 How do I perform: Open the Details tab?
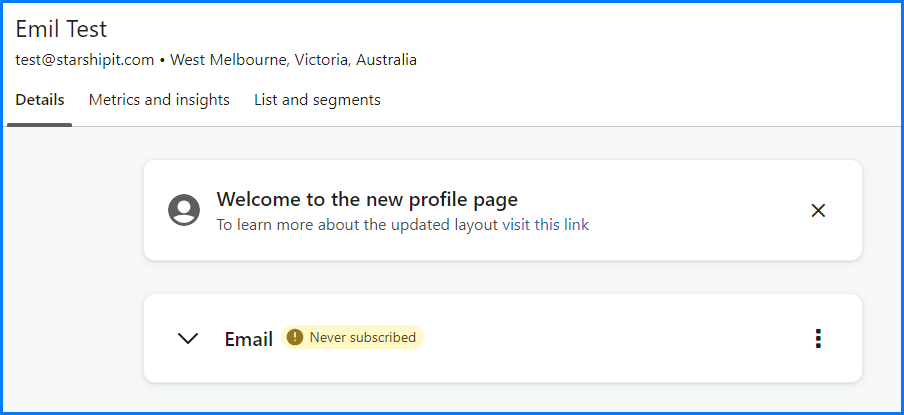coord(40,100)
